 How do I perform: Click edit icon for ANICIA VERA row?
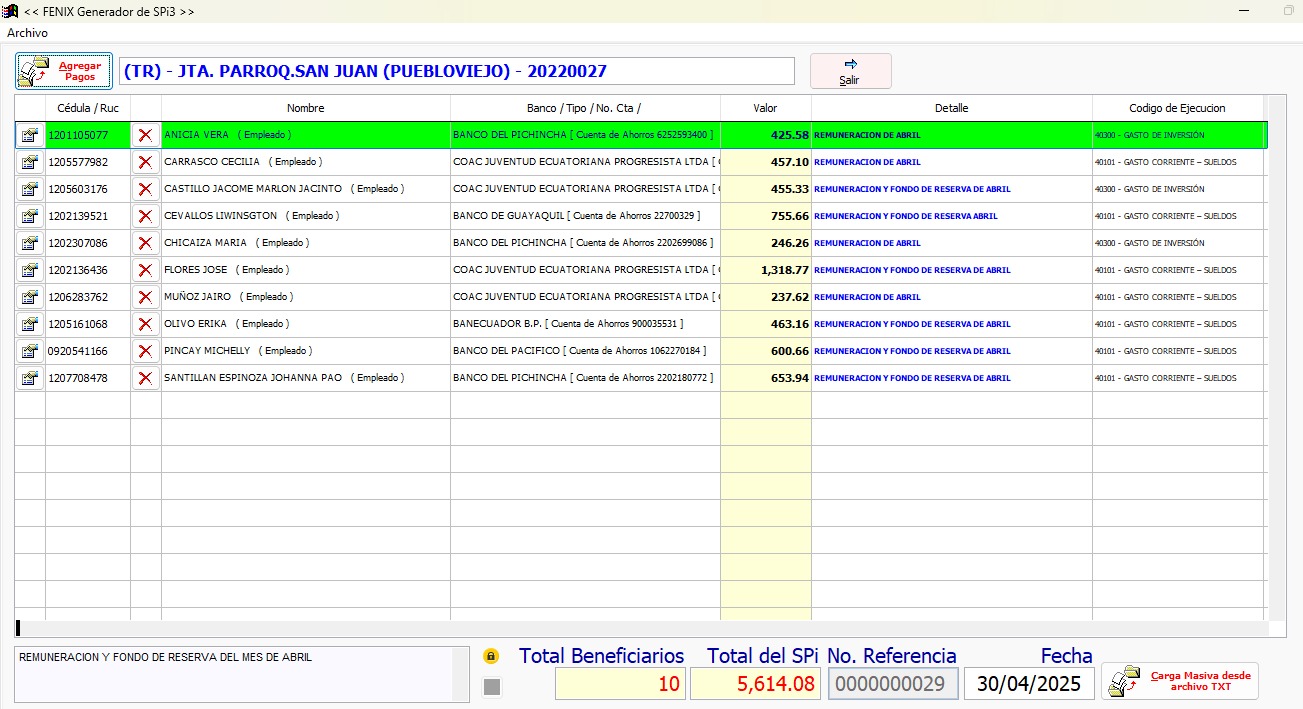(x=30, y=135)
